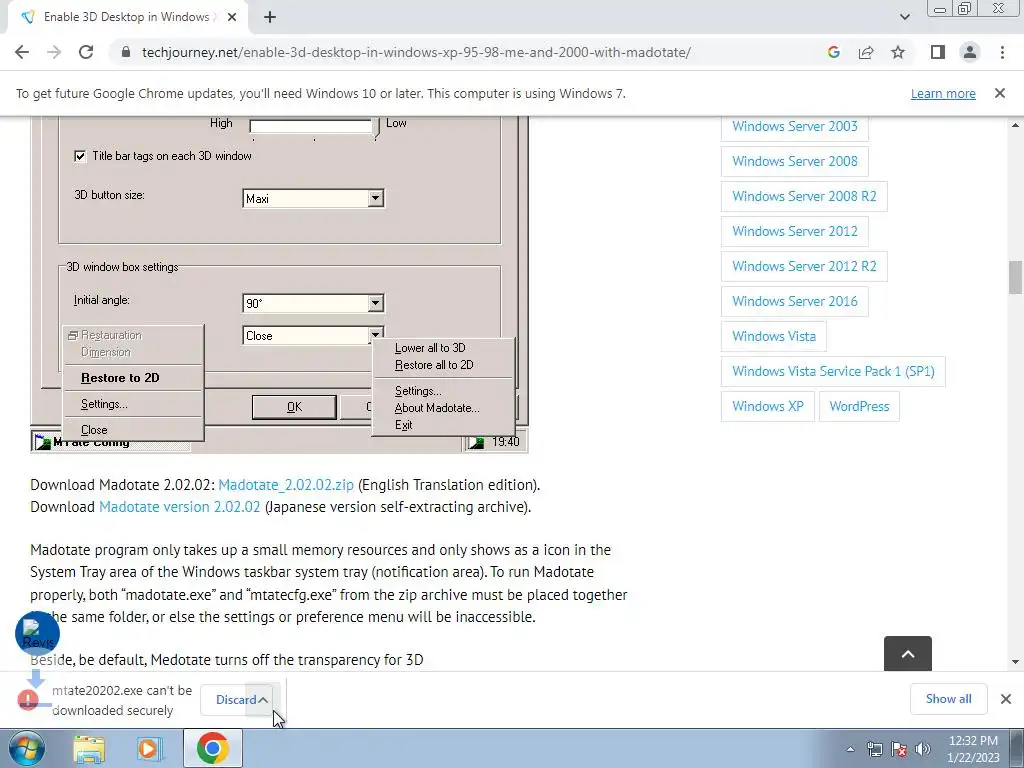Open the network tray icon
1024x768 pixels.
tap(874, 749)
